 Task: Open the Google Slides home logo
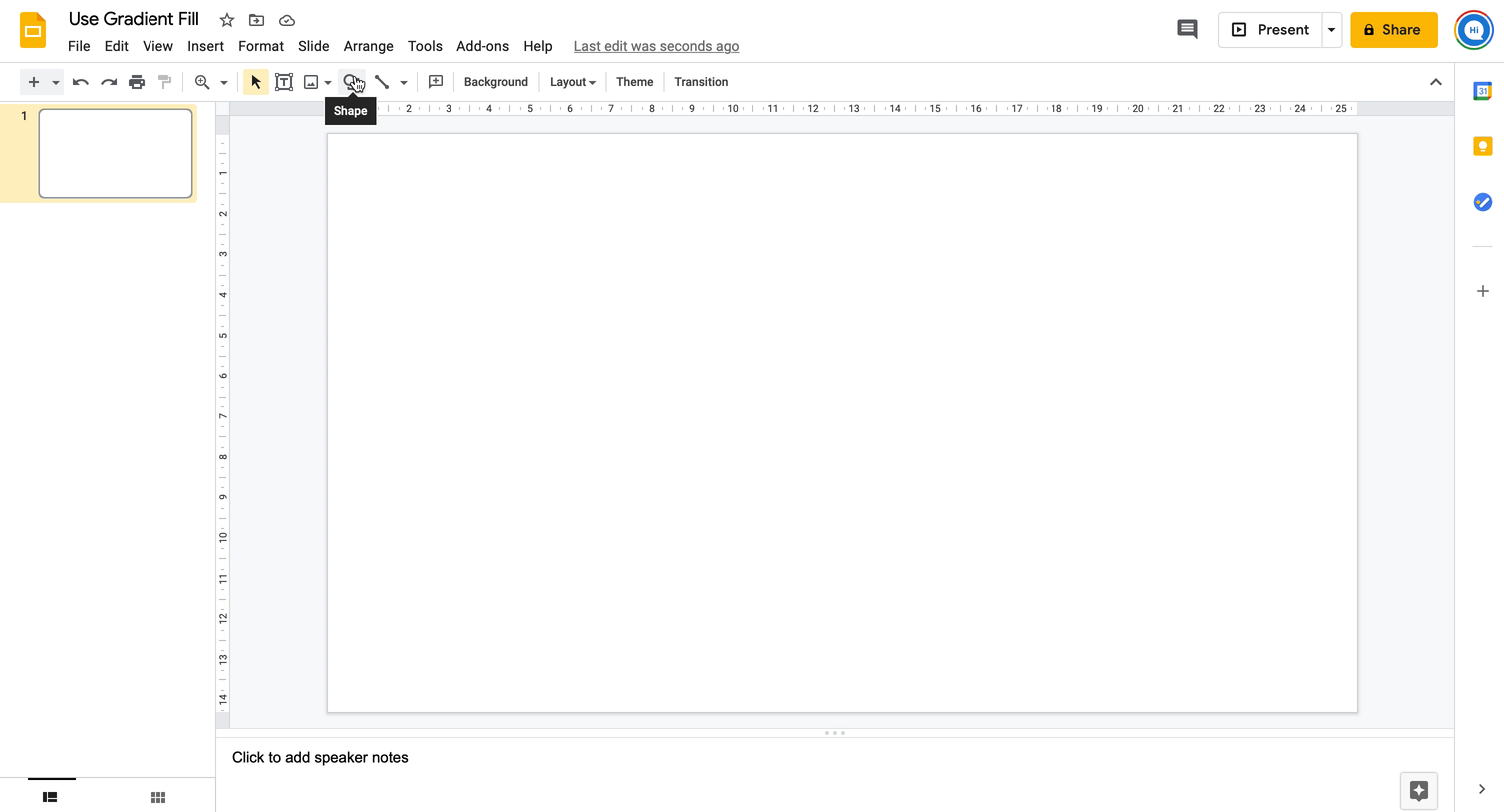pyautogui.click(x=33, y=30)
